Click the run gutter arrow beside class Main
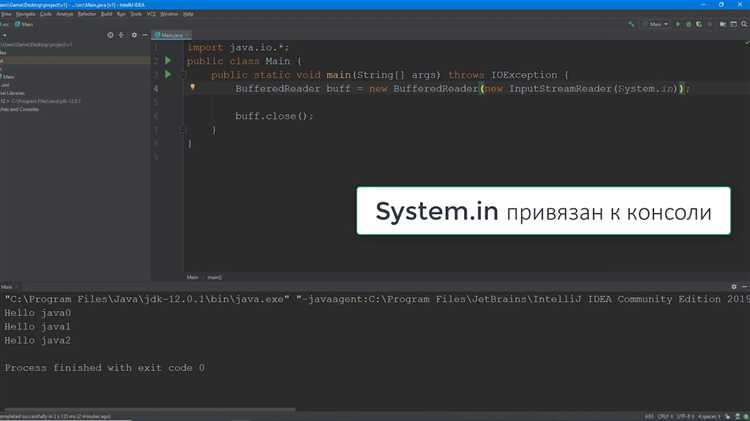 point(168,61)
